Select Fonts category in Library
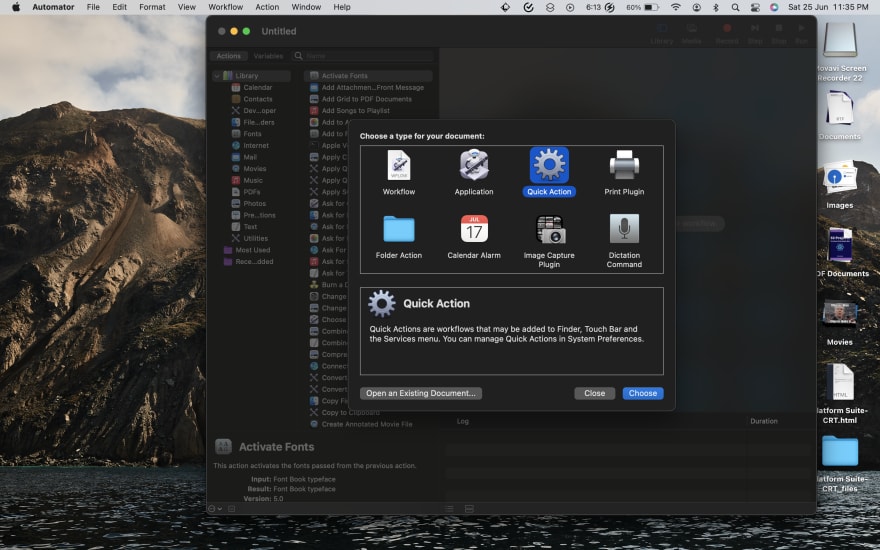This screenshot has height=550, width=880. pos(247,134)
